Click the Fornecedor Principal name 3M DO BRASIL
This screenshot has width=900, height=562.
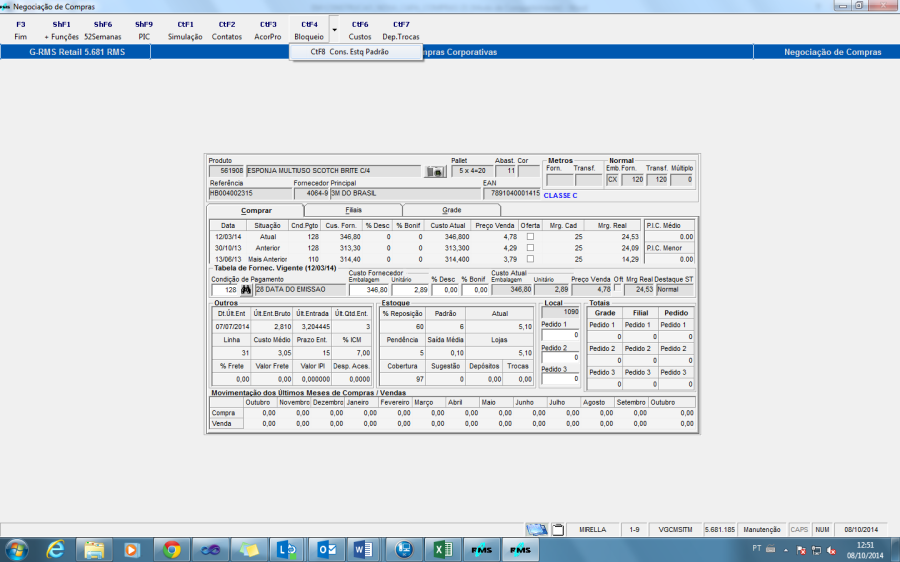(405, 193)
